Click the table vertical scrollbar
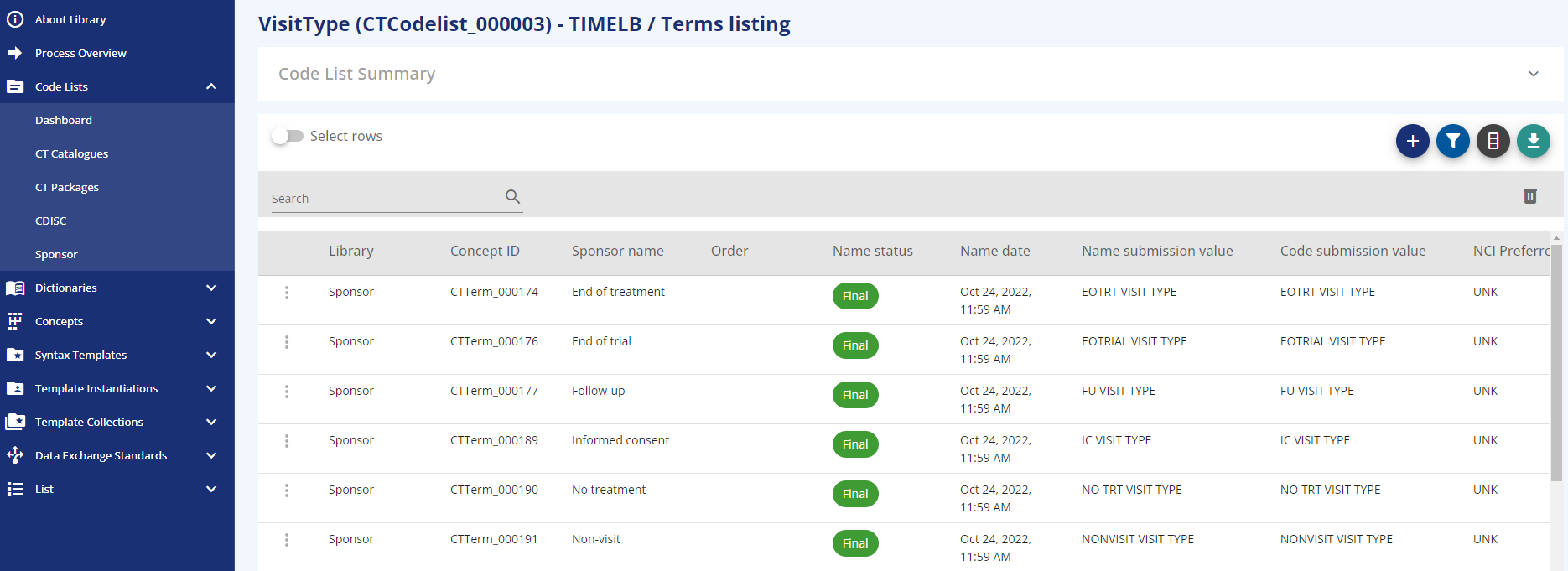 [1556, 362]
